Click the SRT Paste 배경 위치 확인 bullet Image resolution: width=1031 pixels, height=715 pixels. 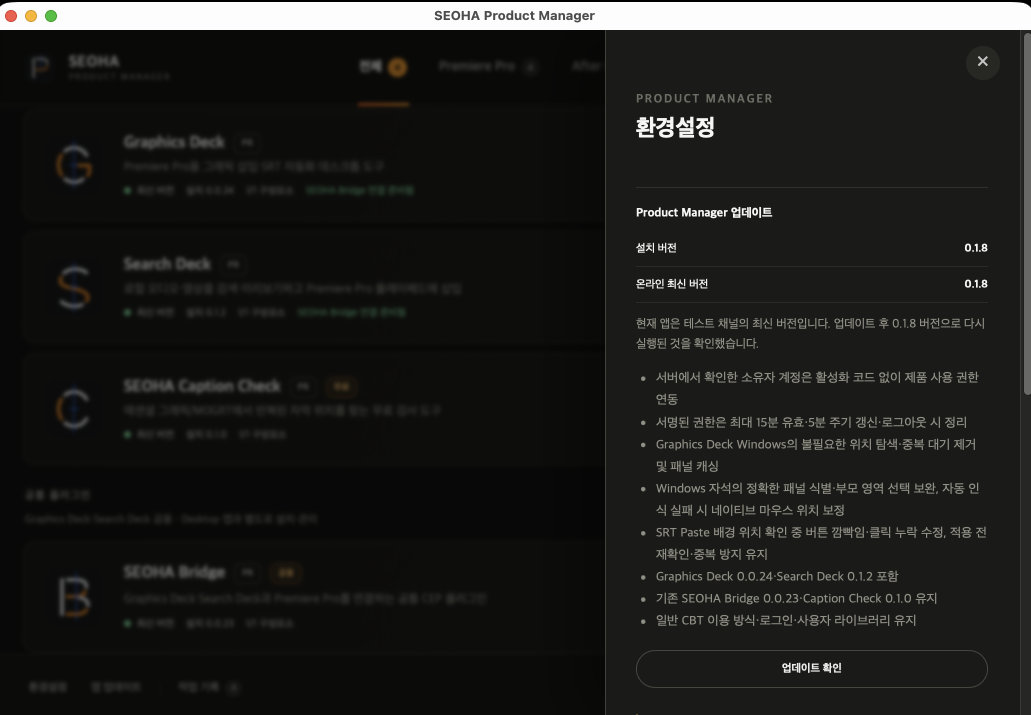(x=821, y=543)
